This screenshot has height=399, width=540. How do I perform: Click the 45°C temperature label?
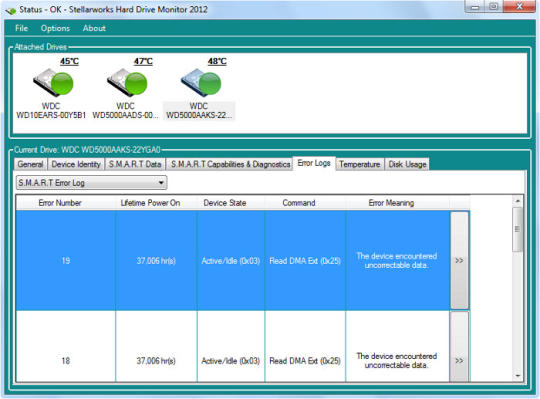[x=69, y=61]
